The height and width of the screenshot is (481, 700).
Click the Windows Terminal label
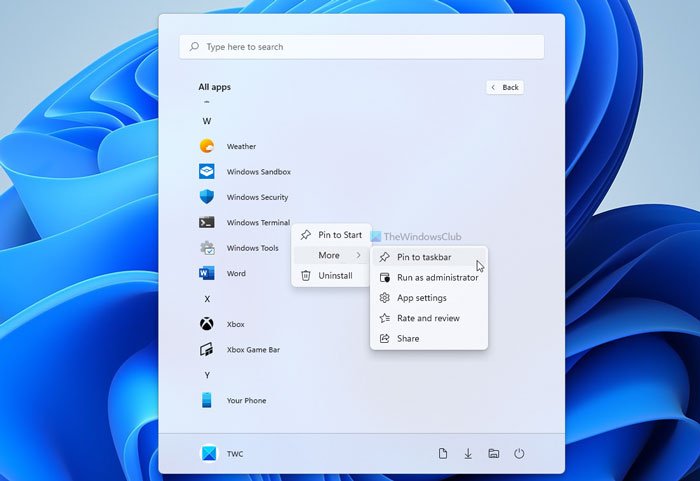click(258, 222)
